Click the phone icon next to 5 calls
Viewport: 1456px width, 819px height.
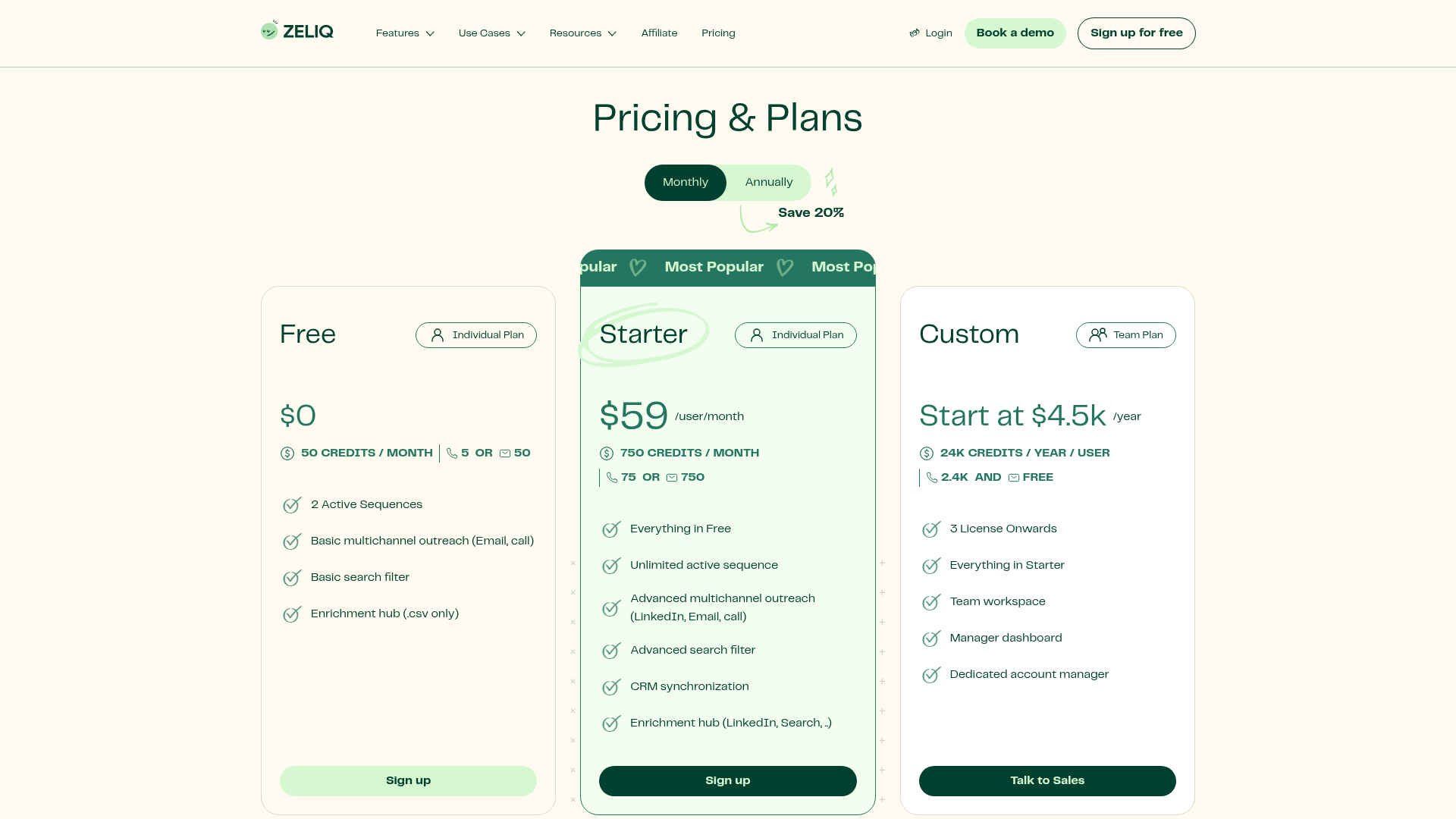tap(453, 453)
